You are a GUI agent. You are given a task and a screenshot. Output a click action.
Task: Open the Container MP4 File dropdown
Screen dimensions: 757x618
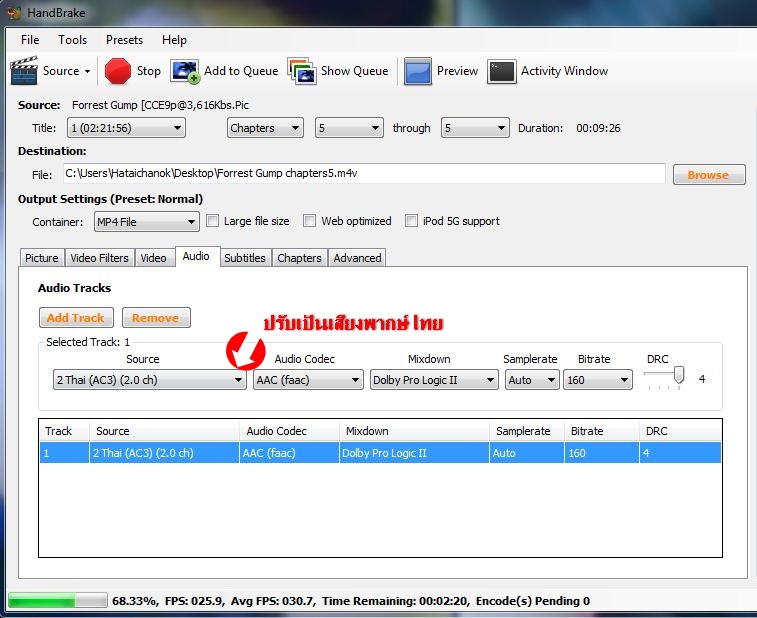click(x=147, y=222)
